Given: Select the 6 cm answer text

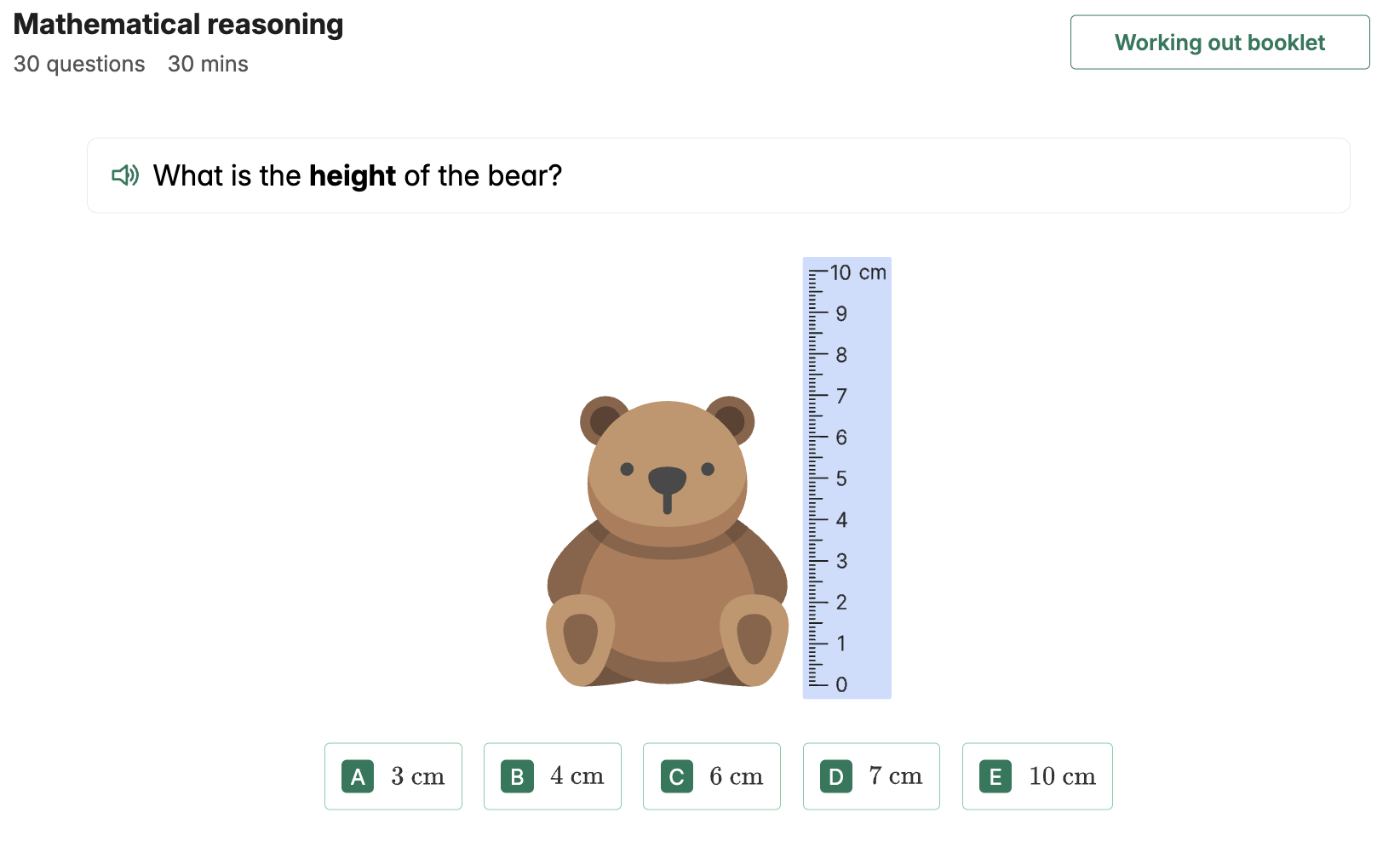Looking at the screenshot, I should (736, 776).
